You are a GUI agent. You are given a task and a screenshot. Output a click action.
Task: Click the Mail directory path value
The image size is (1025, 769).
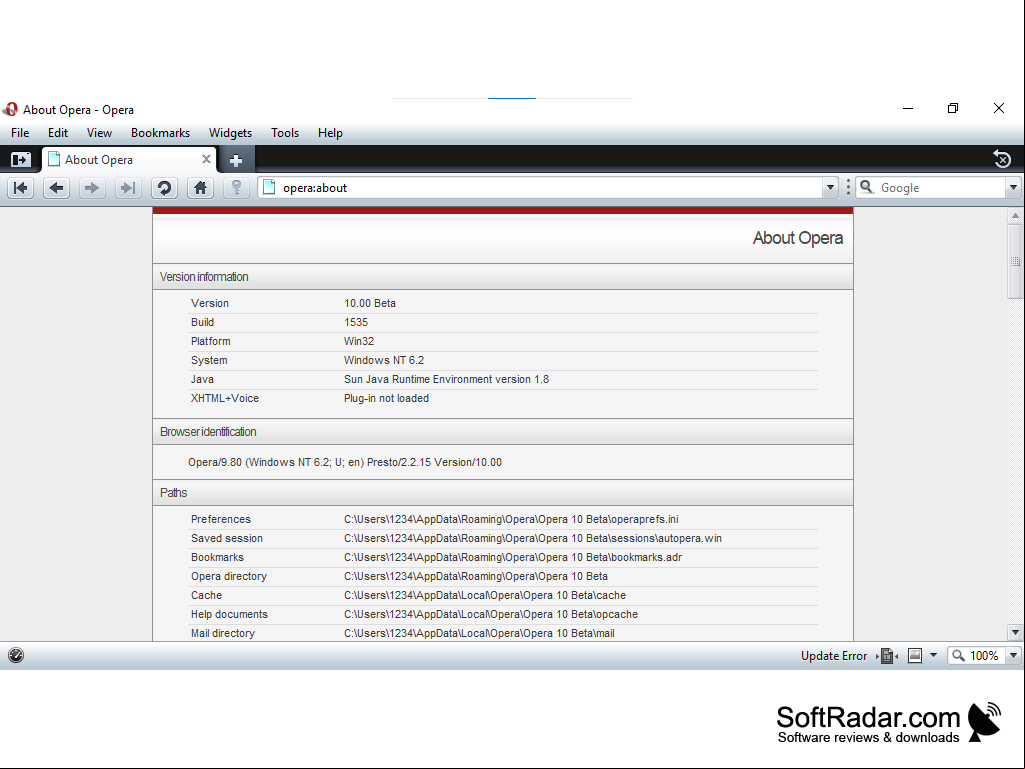pyautogui.click(x=479, y=633)
